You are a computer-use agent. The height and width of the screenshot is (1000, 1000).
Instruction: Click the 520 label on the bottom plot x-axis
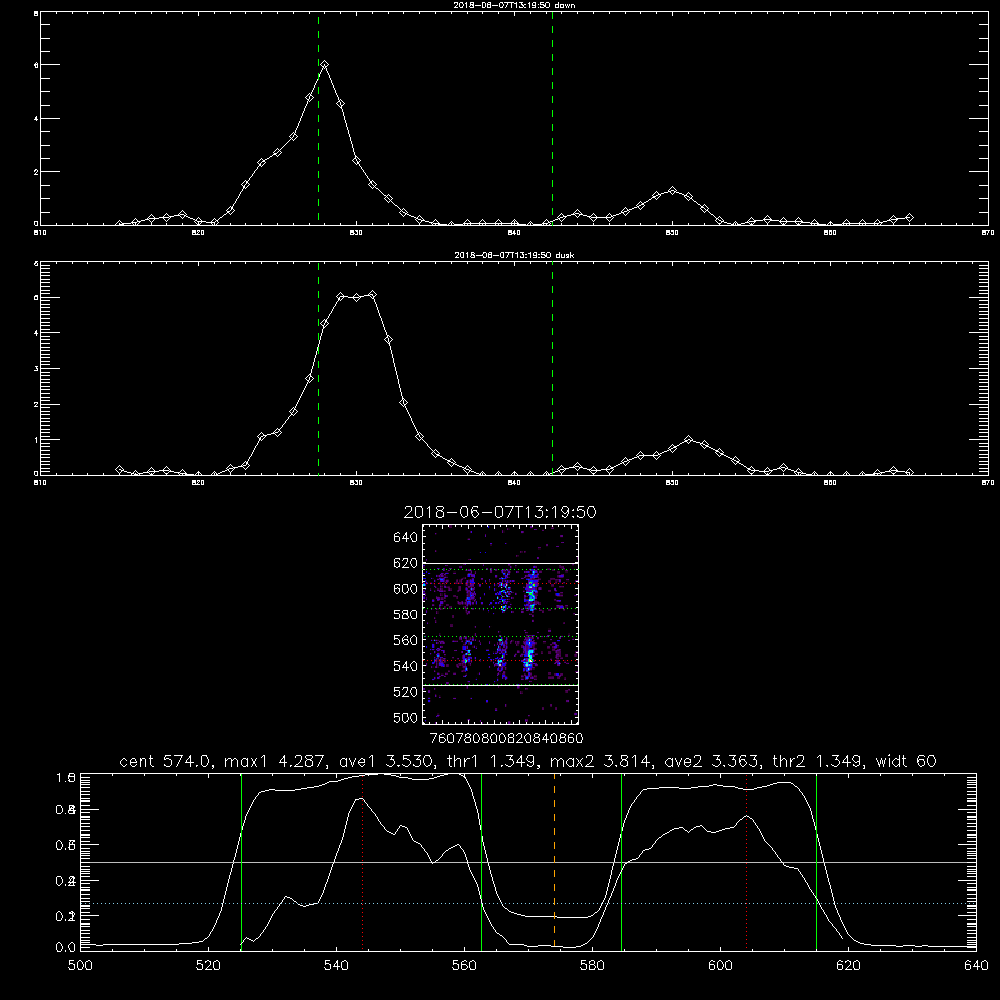tap(209, 966)
